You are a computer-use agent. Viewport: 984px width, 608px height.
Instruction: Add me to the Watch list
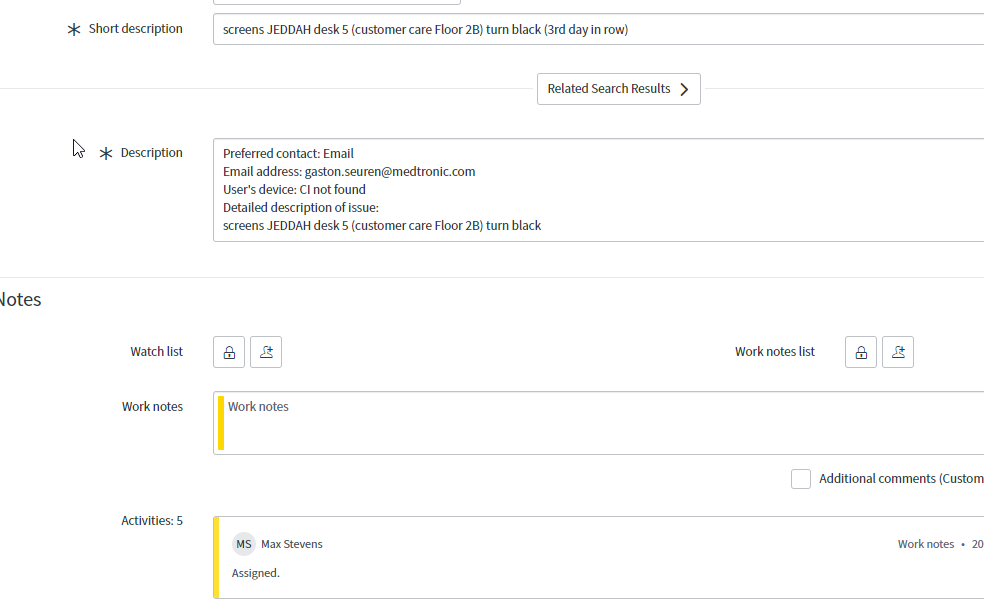[266, 352]
